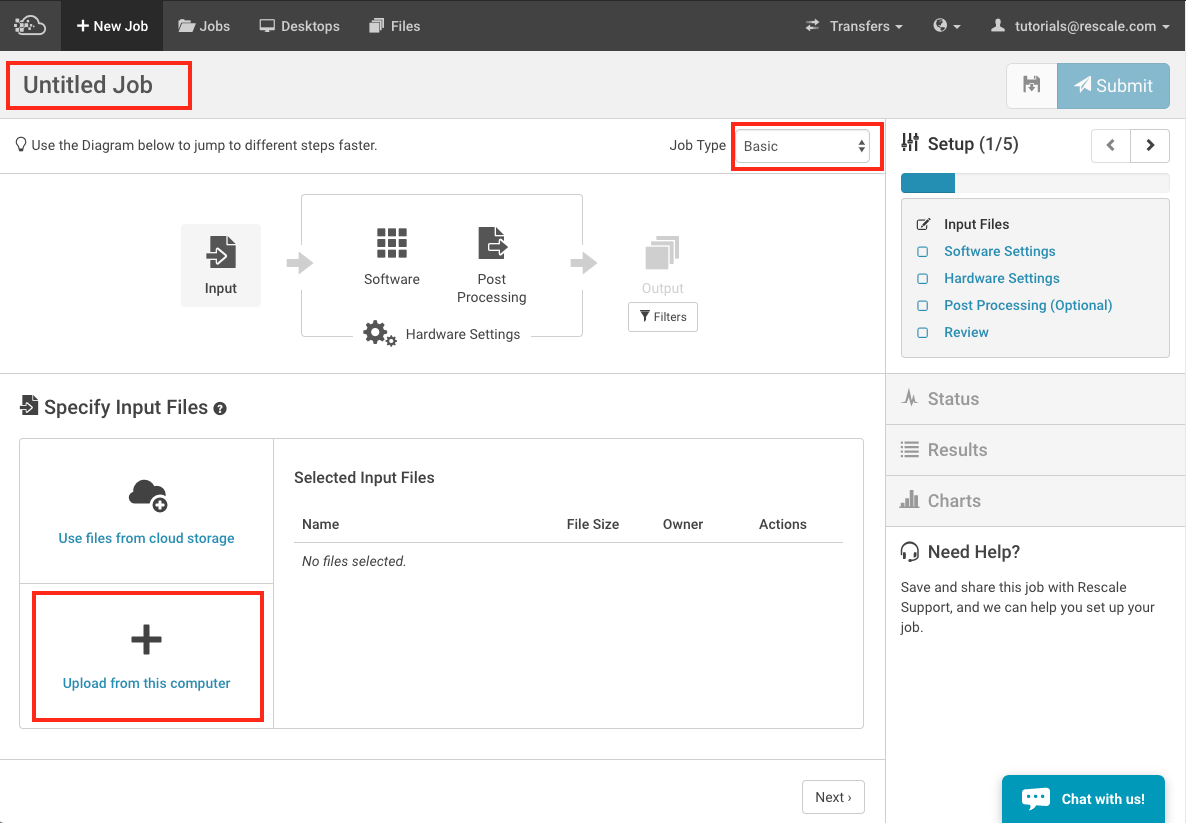Use files from cloud storage
This screenshot has height=823, width=1186.
[x=146, y=538]
